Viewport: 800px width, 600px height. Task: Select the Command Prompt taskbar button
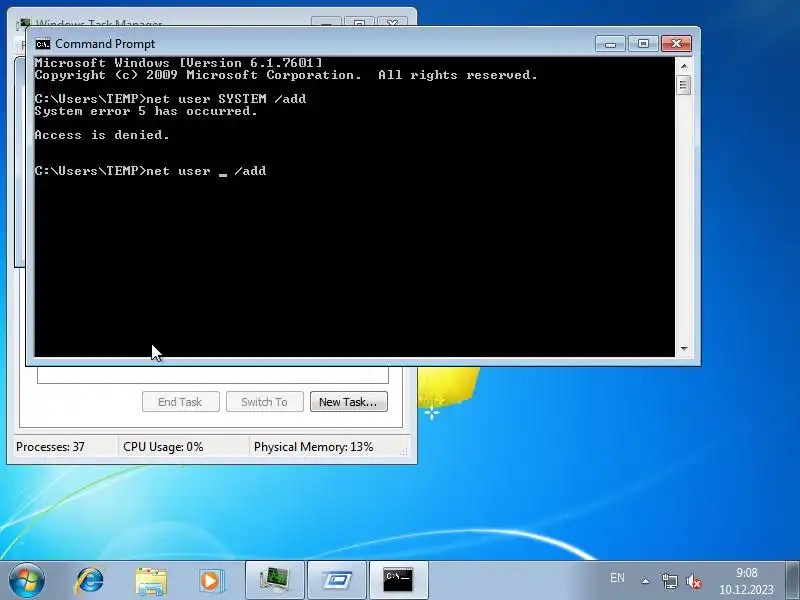[398, 580]
